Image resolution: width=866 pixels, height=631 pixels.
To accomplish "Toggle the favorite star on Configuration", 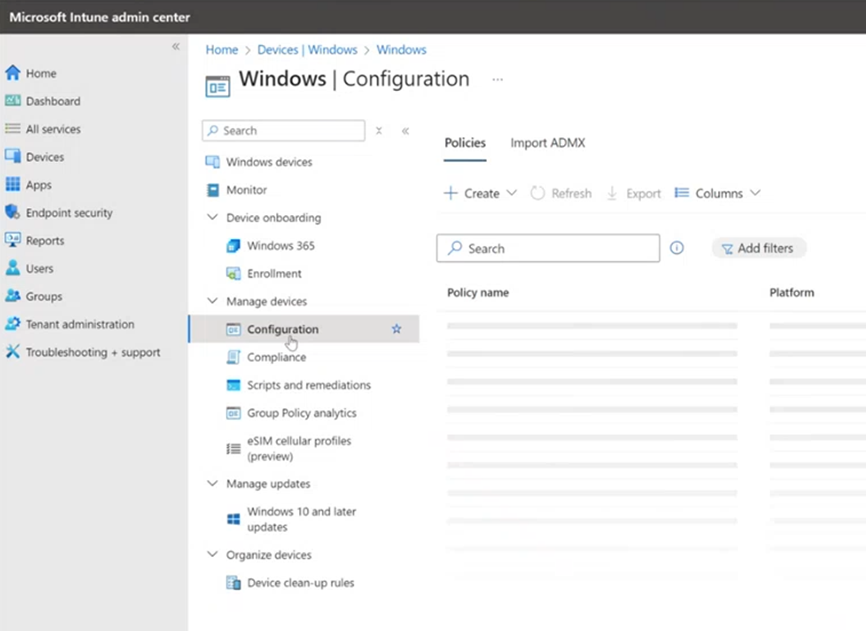I will pos(395,328).
